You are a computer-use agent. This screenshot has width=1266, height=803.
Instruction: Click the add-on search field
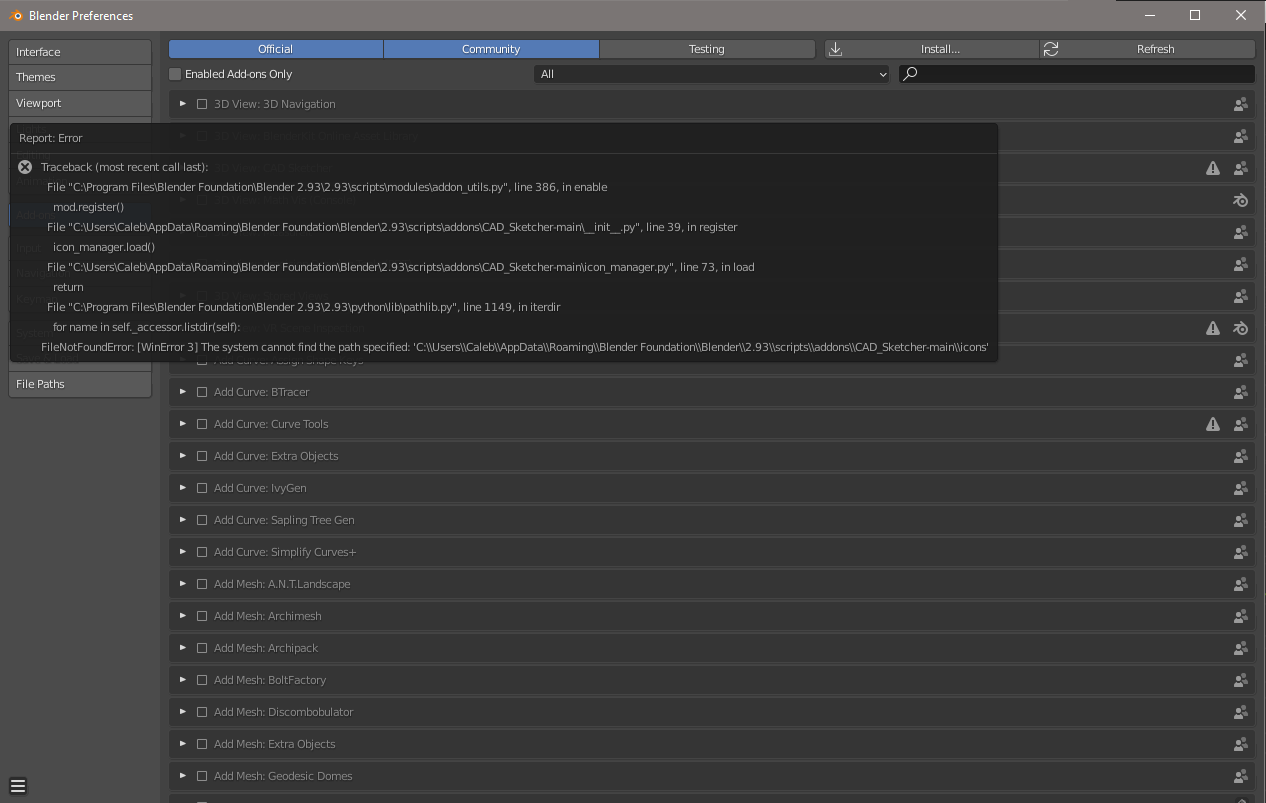click(1077, 74)
